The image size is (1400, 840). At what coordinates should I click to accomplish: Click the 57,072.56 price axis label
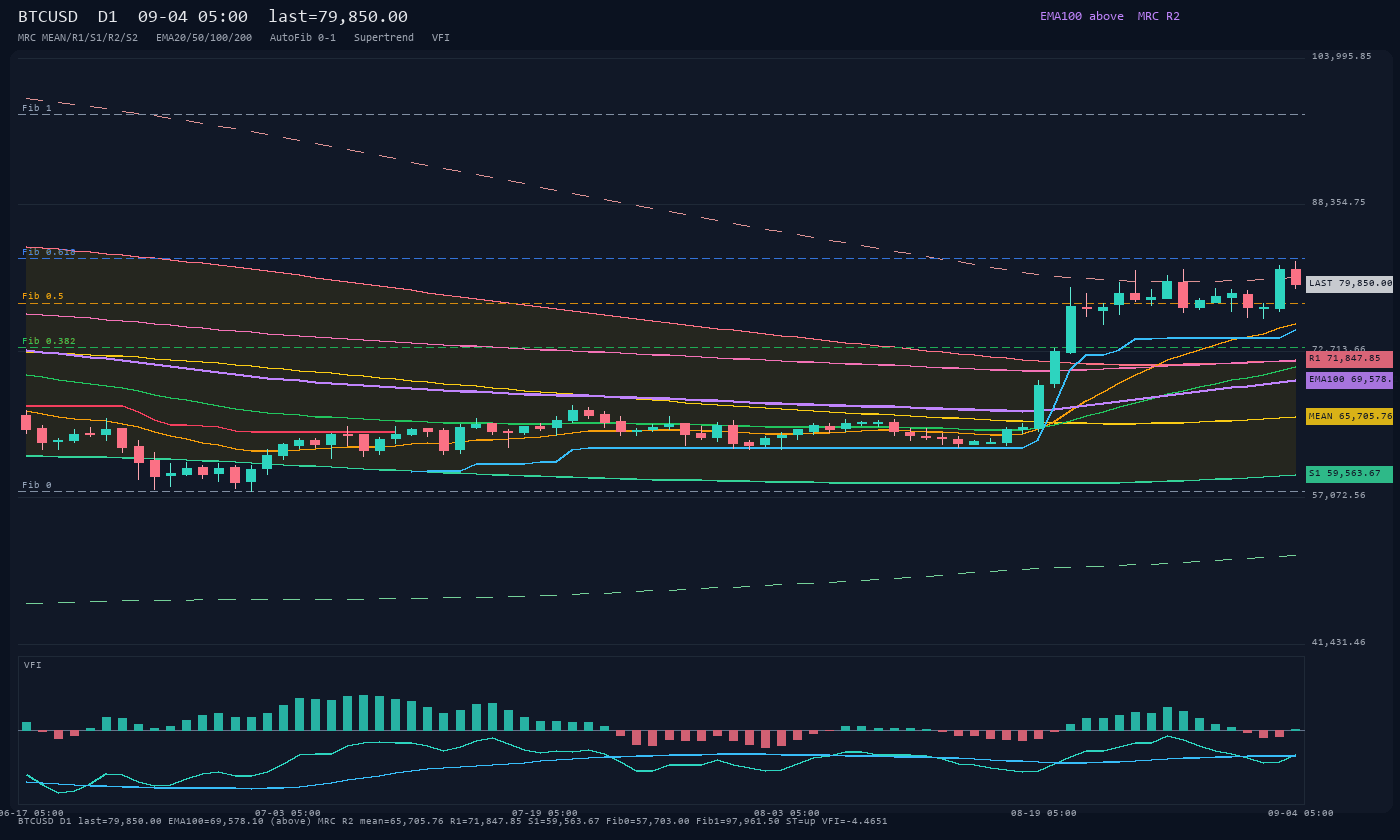1338,495
